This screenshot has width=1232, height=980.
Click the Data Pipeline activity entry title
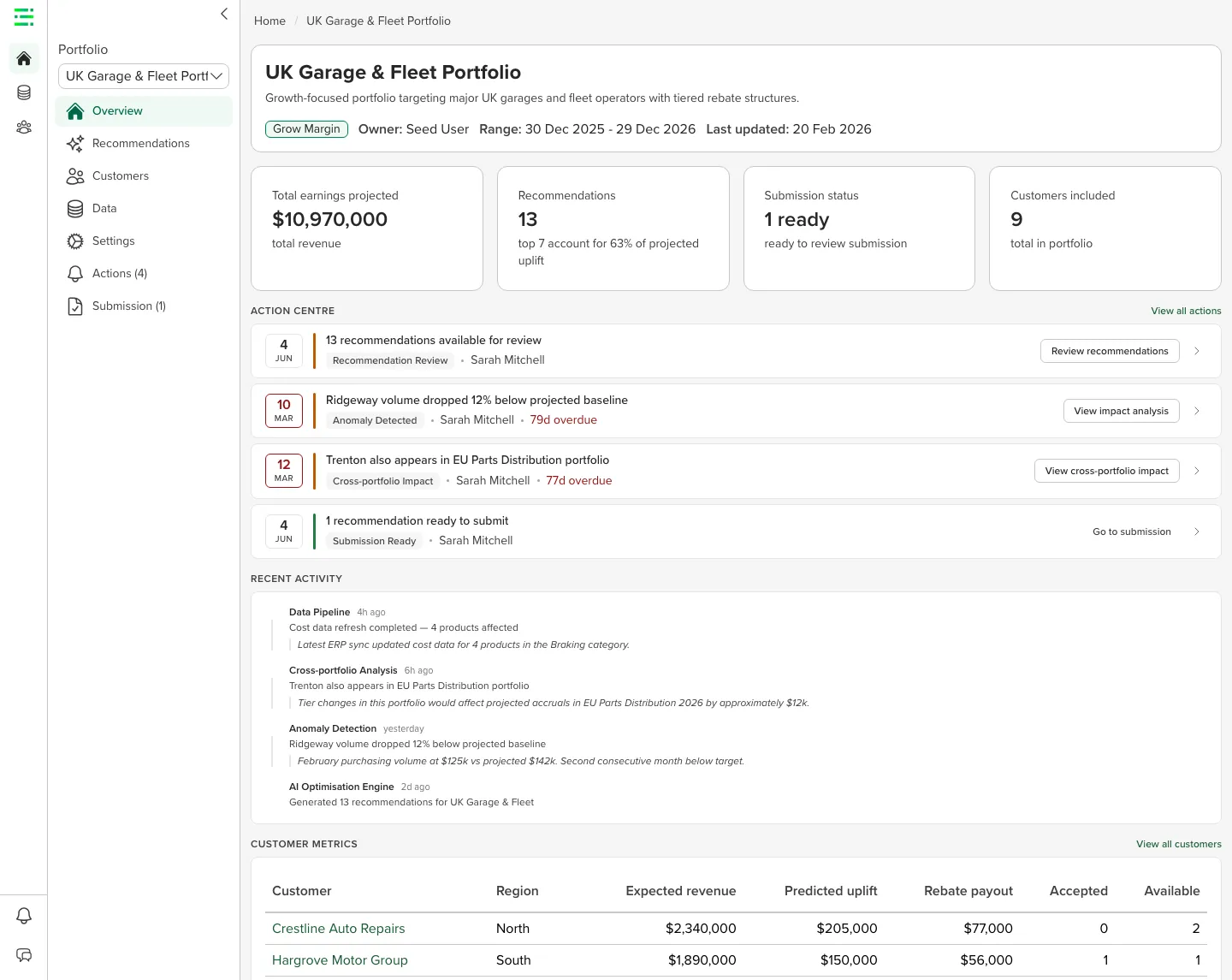tap(319, 612)
